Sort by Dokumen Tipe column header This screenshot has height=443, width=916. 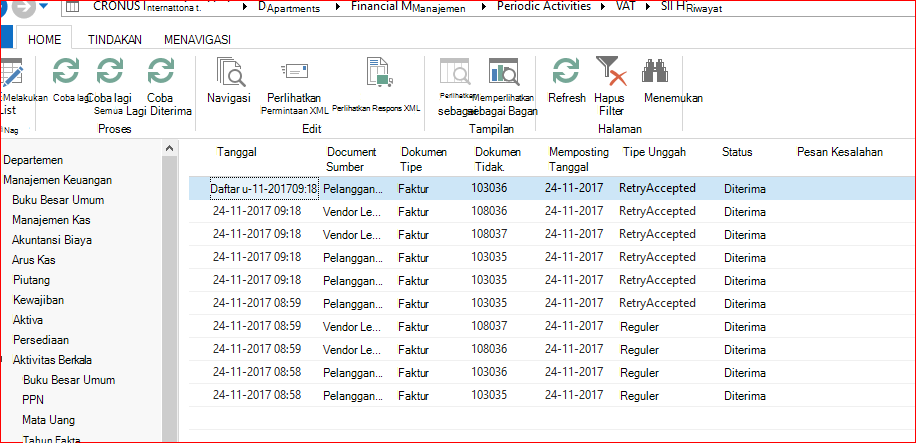(424, 160)
